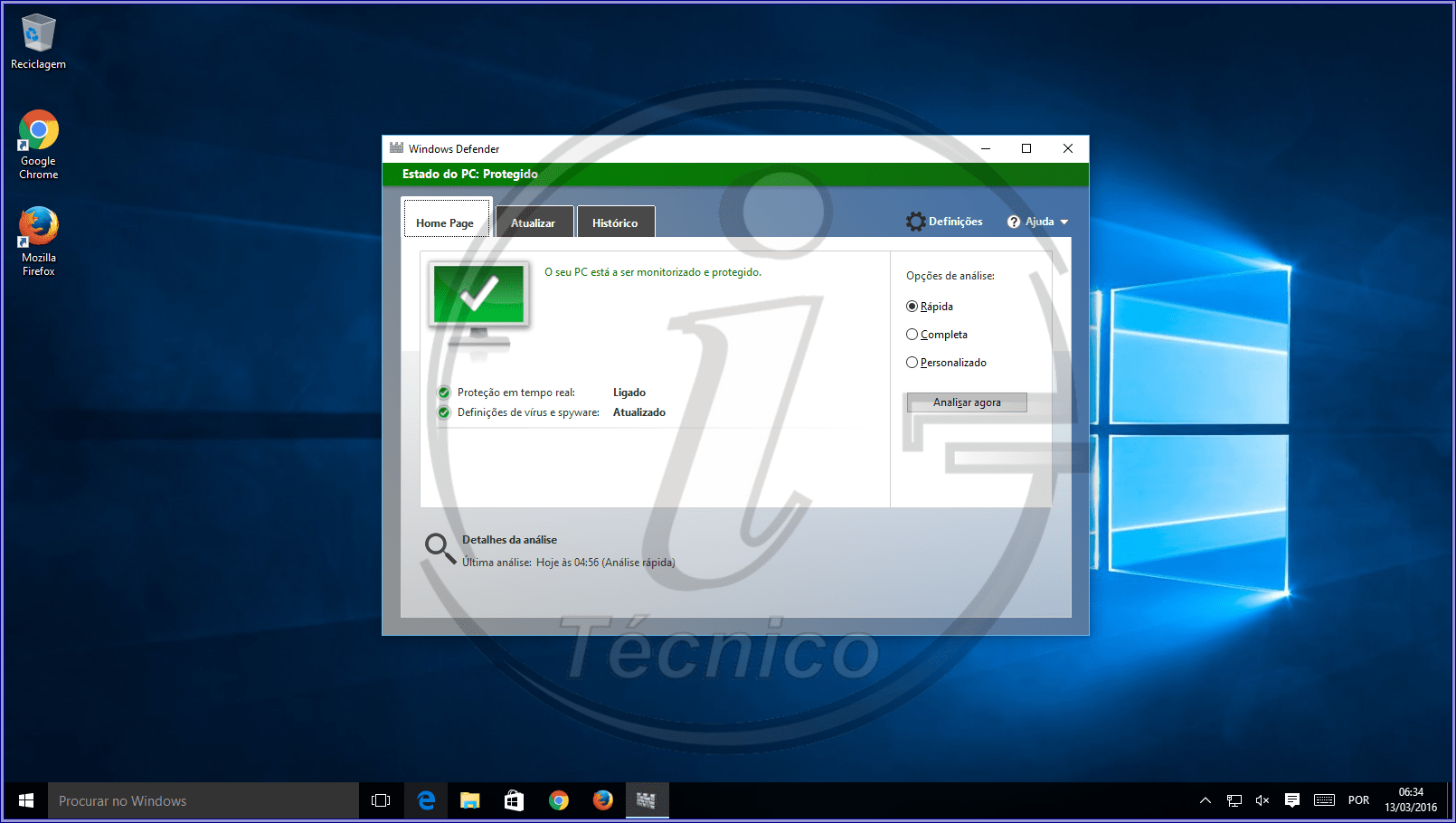Open Google Chrome from the desktop
This screenshot has width=1456, height=823.
coord(37,128)
